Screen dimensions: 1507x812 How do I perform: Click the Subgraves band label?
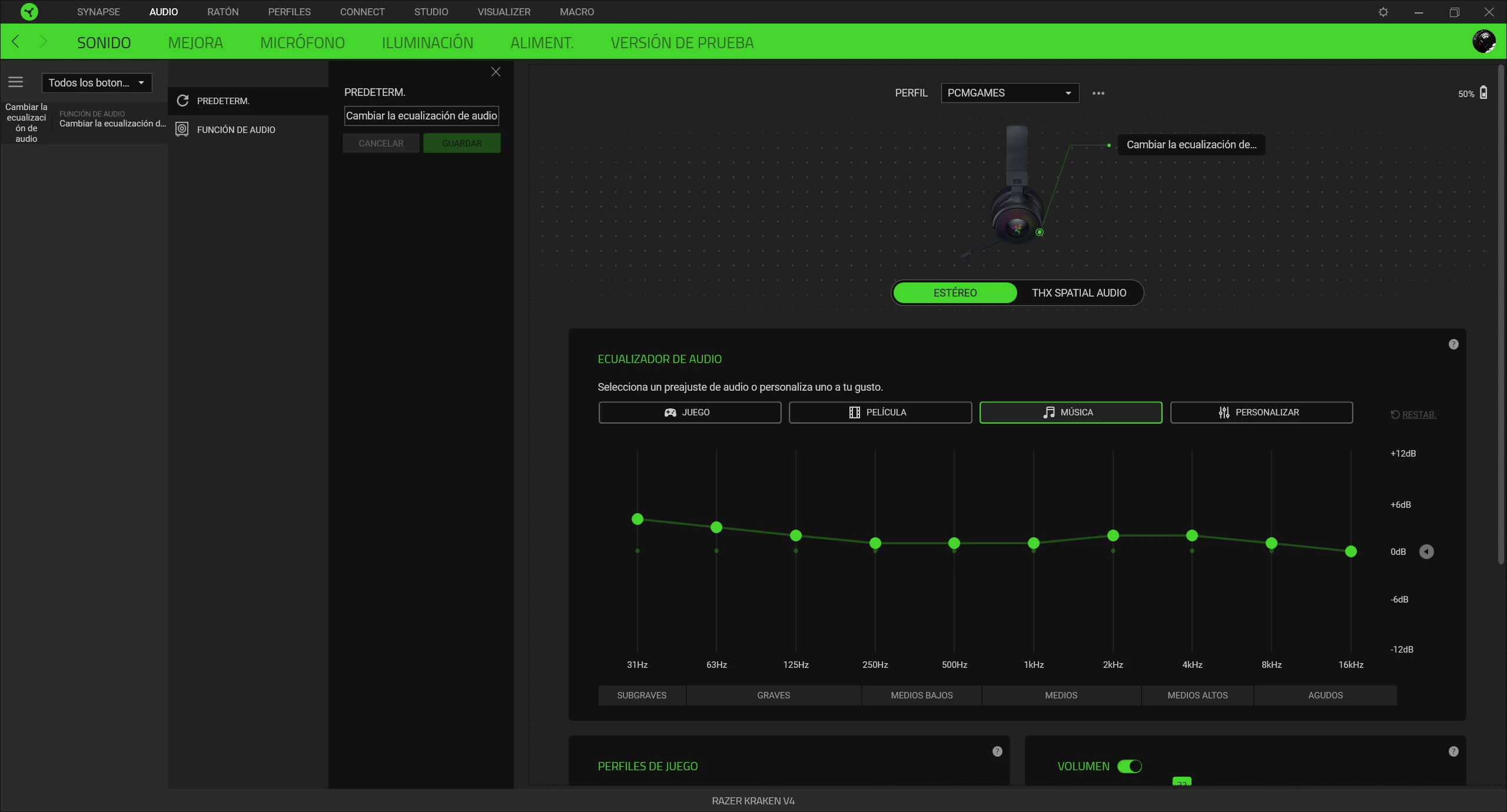pyautogui.click(x=642, y=695)
